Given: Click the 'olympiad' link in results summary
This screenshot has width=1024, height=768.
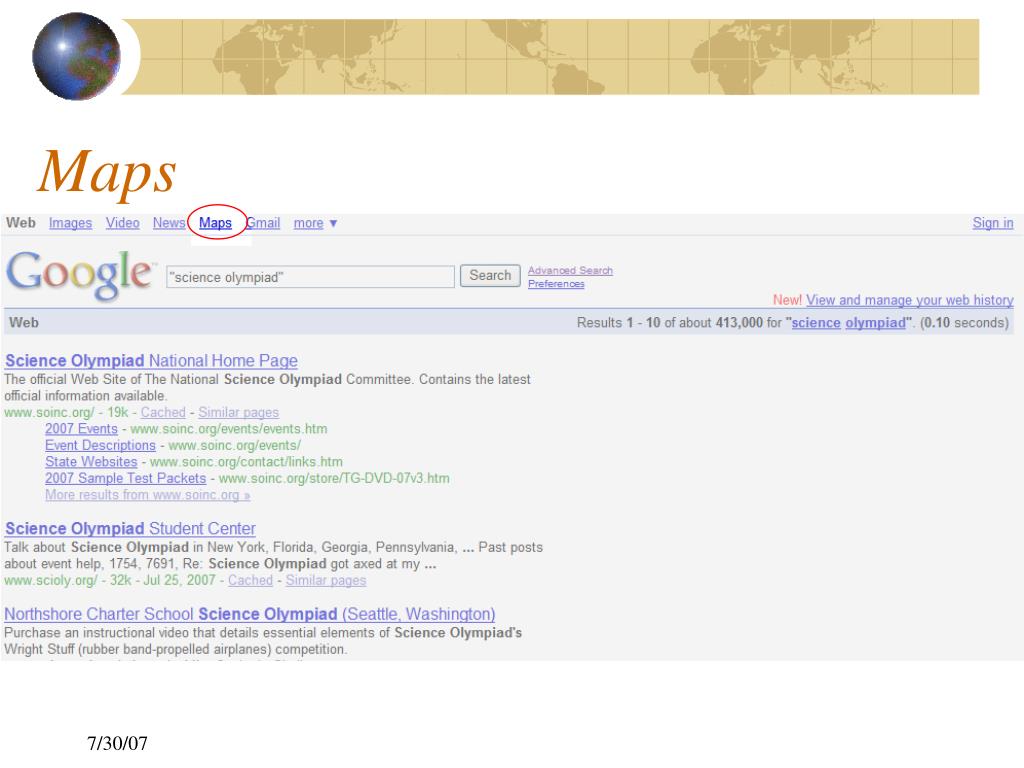Looking at the screenshot, I should (876, 323).
